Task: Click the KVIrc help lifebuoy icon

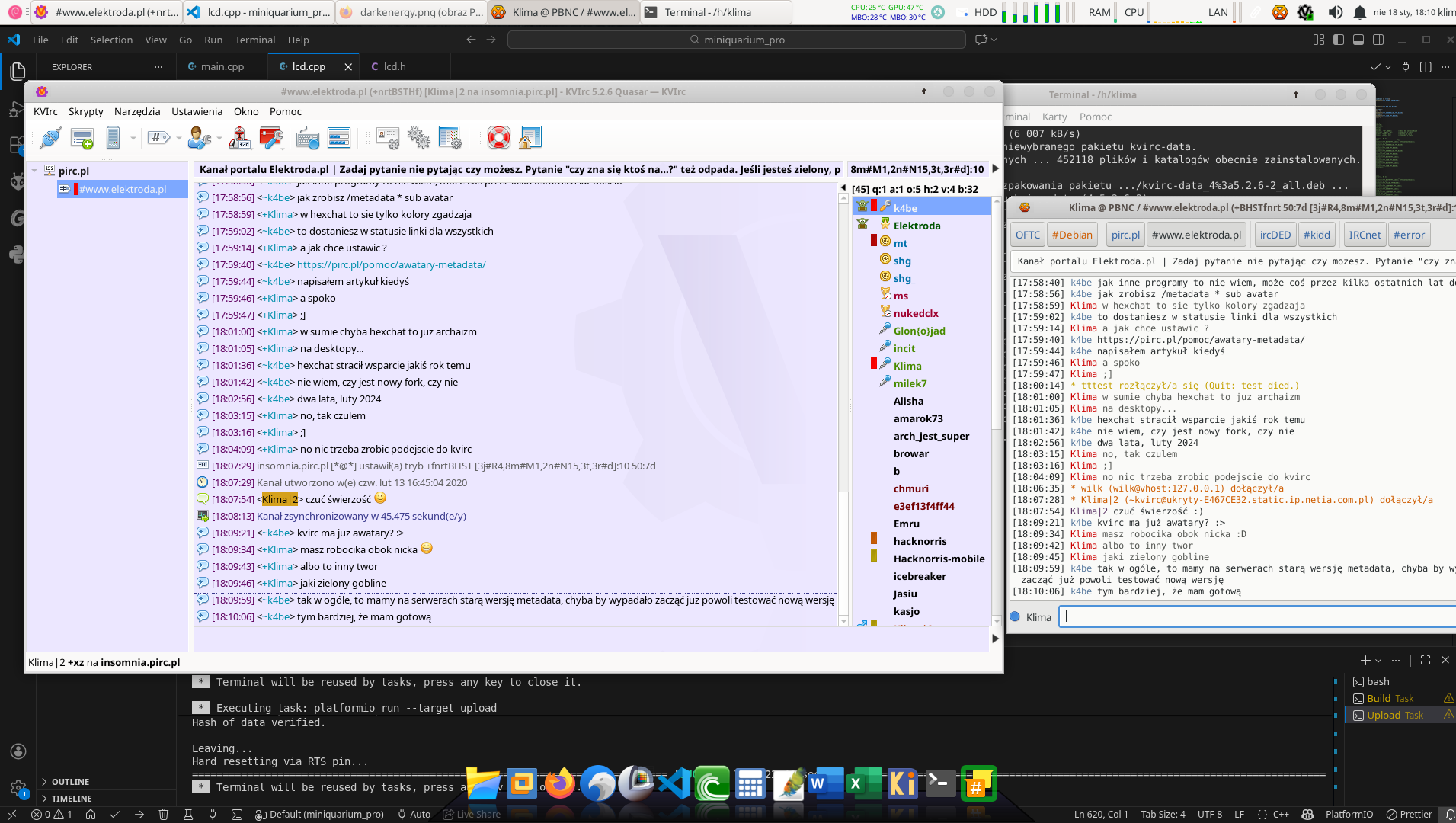Action: 498,138
